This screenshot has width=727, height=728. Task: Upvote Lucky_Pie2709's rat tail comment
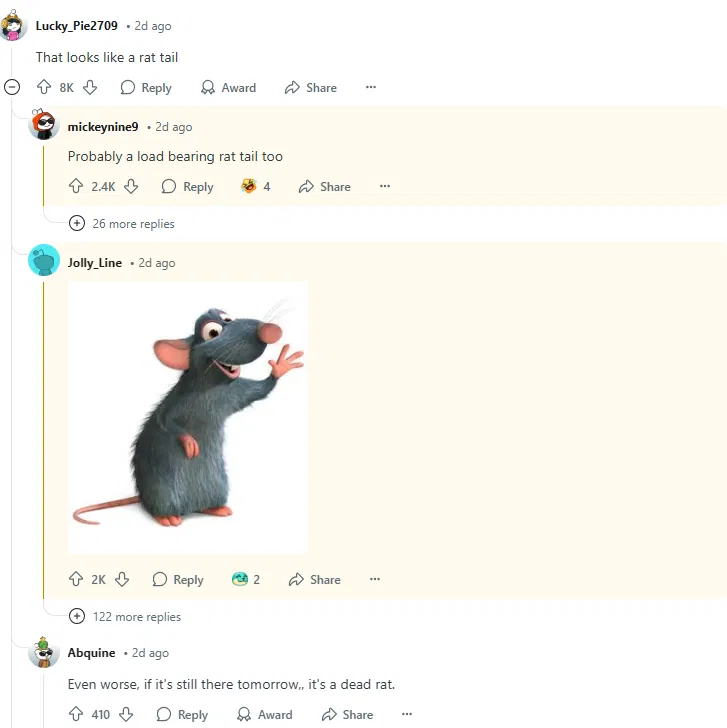[x=44, y=87]
